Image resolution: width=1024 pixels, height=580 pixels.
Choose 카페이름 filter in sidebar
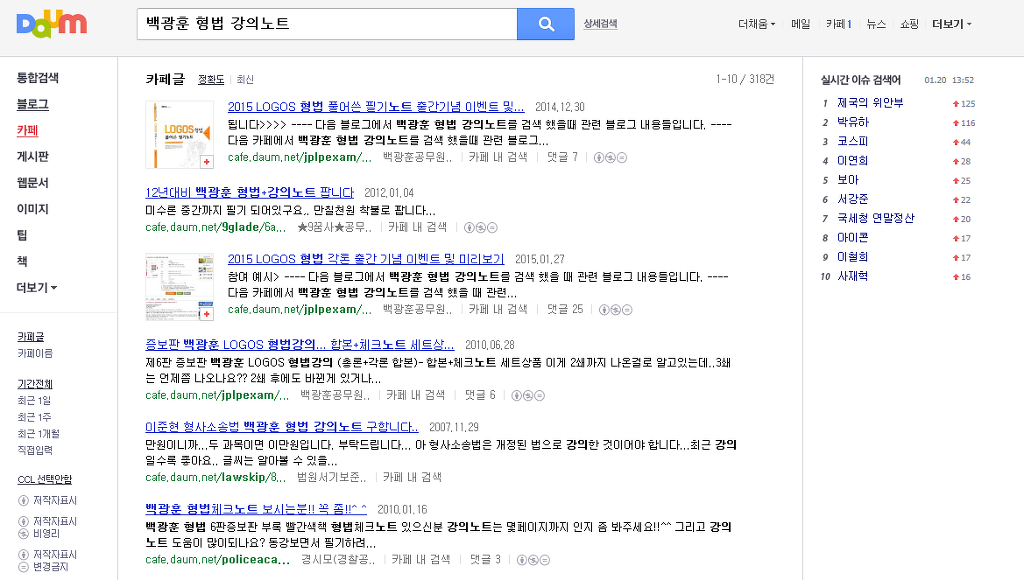[x=35, y=353]
